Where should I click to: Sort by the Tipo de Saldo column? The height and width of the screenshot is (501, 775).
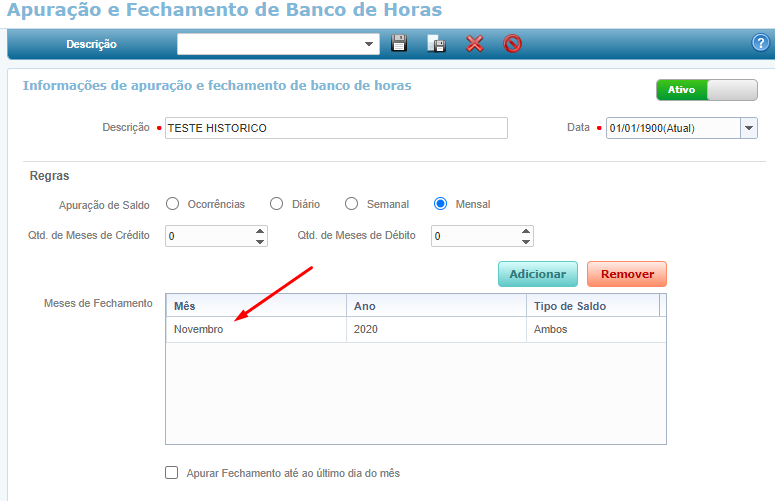click(x=593, y=306)
